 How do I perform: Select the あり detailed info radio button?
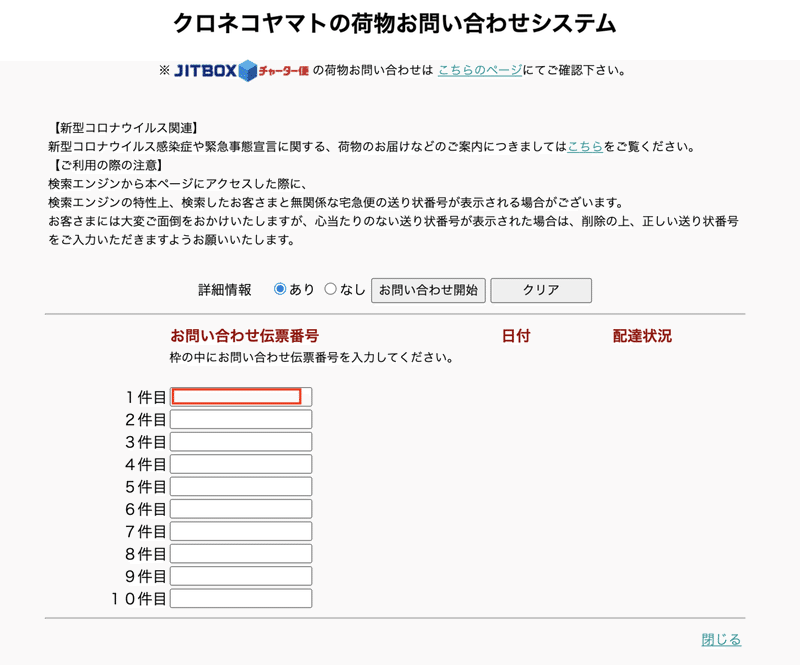[280, 289]
